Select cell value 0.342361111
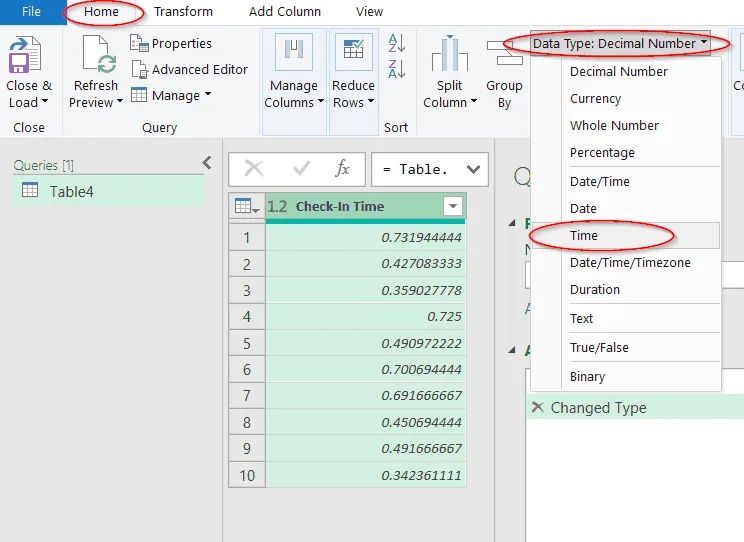 (365, 475)
